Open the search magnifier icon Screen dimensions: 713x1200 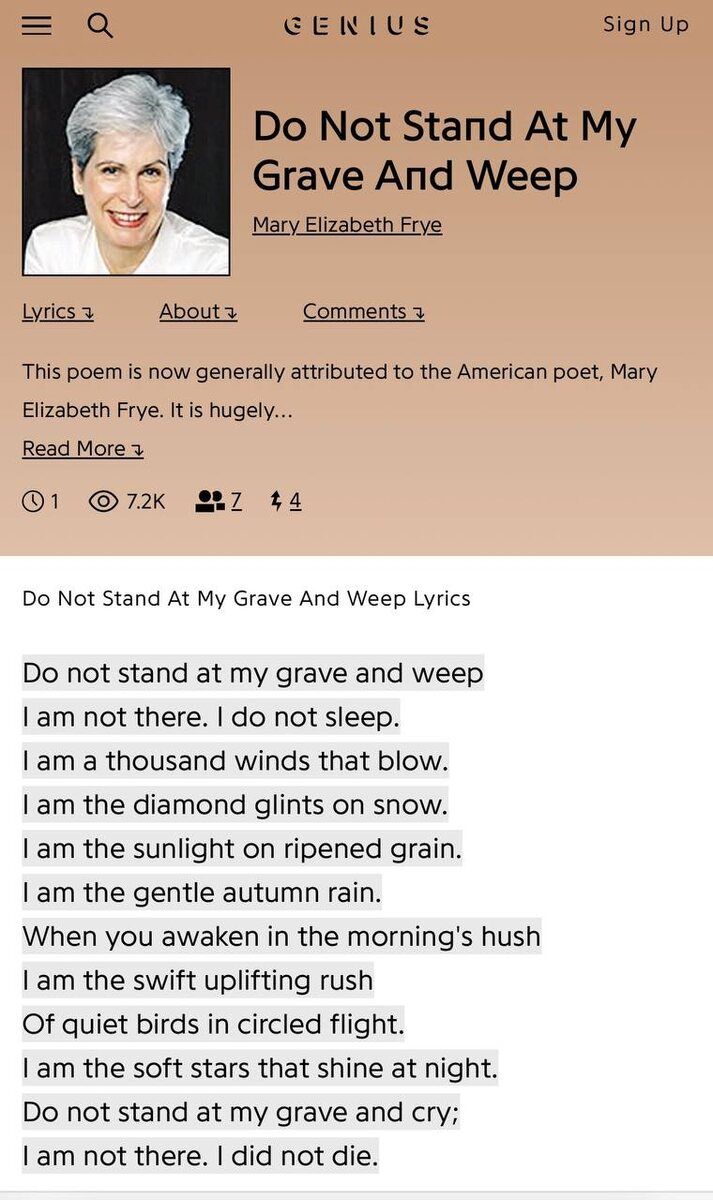point(100,26)
